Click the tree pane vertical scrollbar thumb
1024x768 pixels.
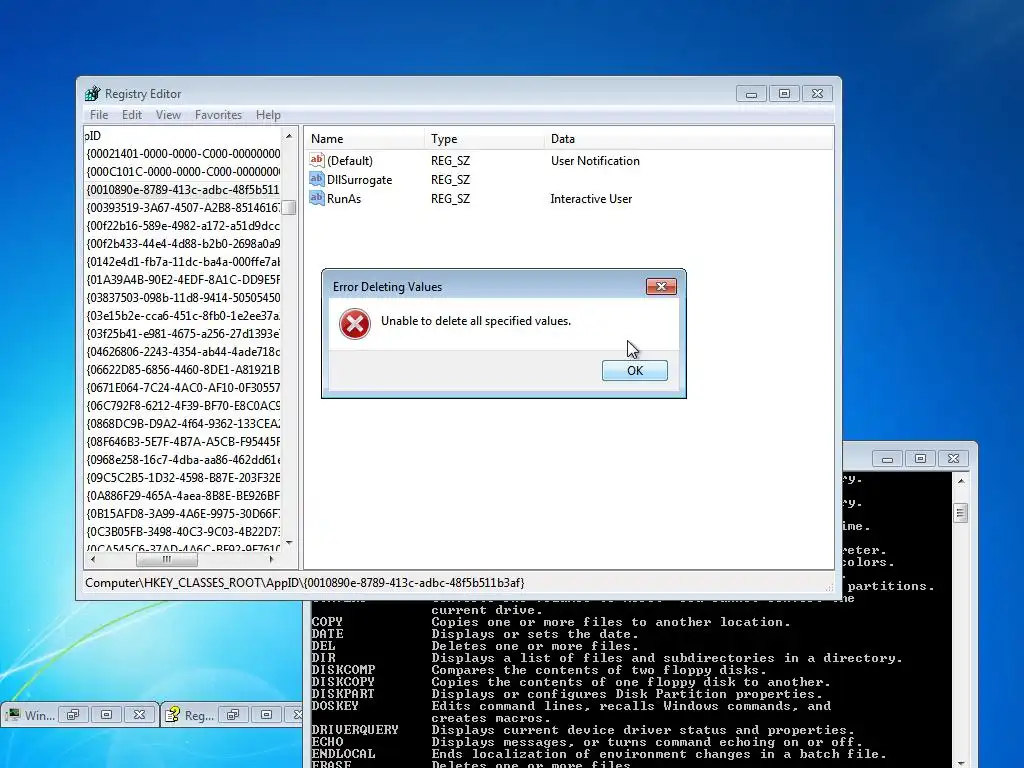pyautogui.click(x=289, y=208)
